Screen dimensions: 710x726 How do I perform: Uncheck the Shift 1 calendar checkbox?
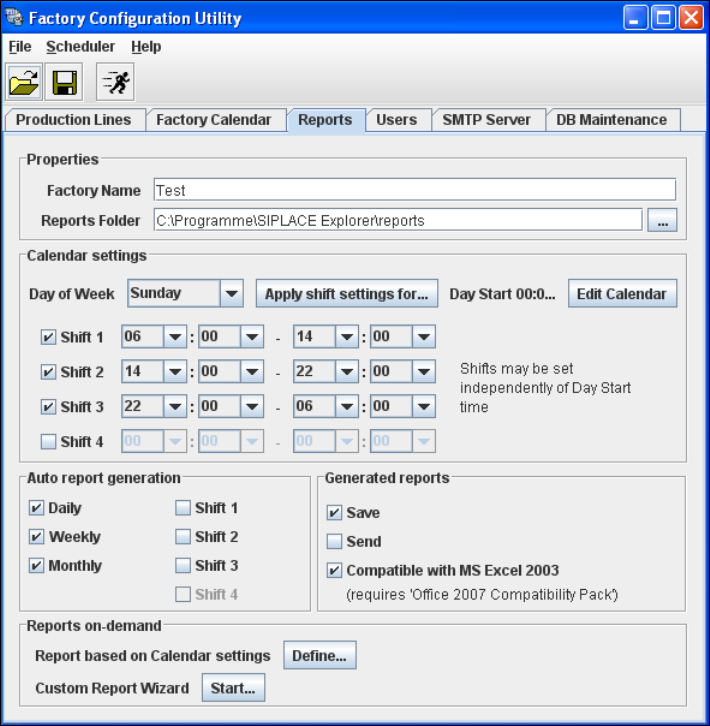pos(48,337)
